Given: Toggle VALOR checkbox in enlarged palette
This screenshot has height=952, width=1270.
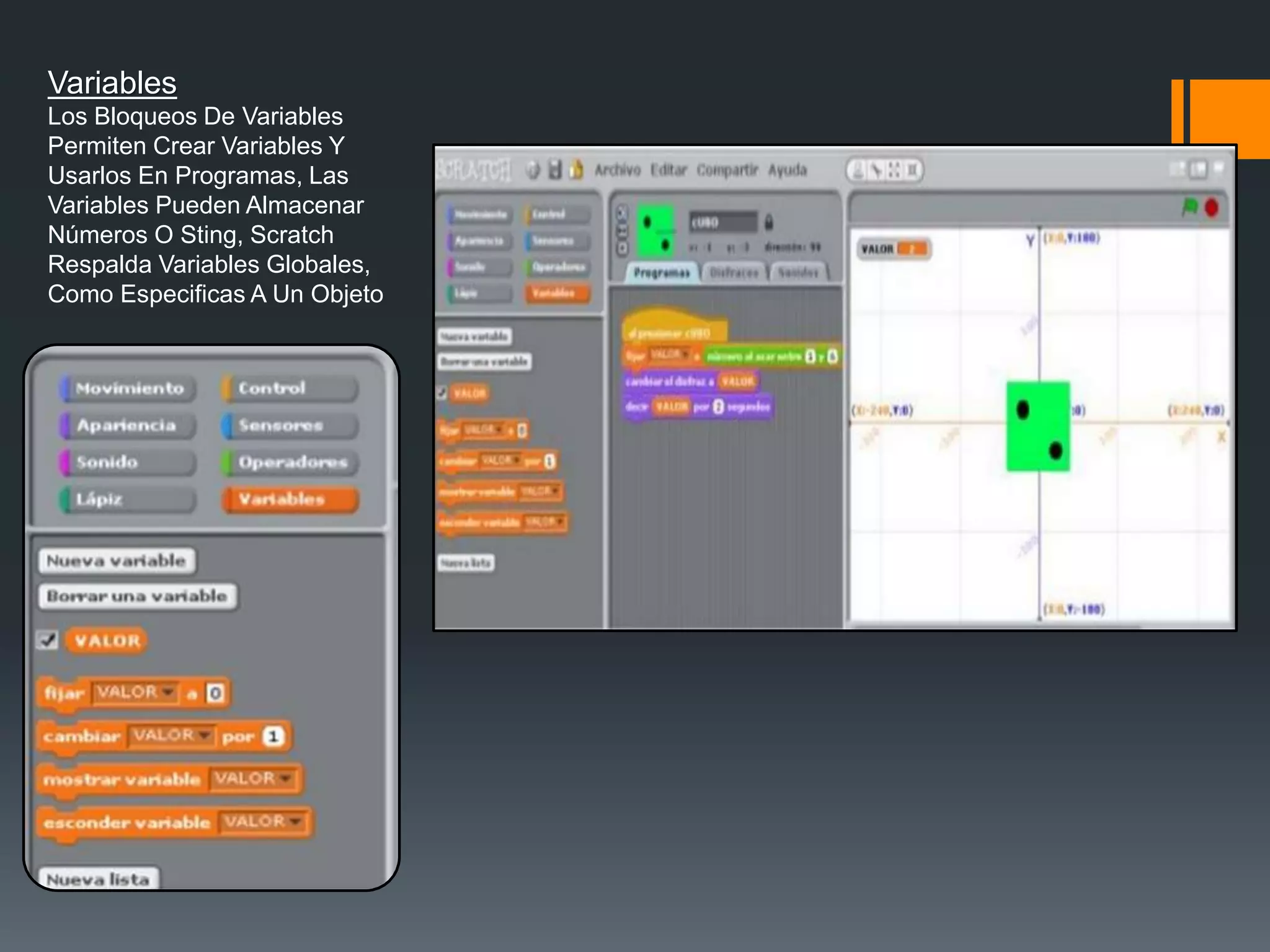Looking at the screenshot, I should pos(48,640).
